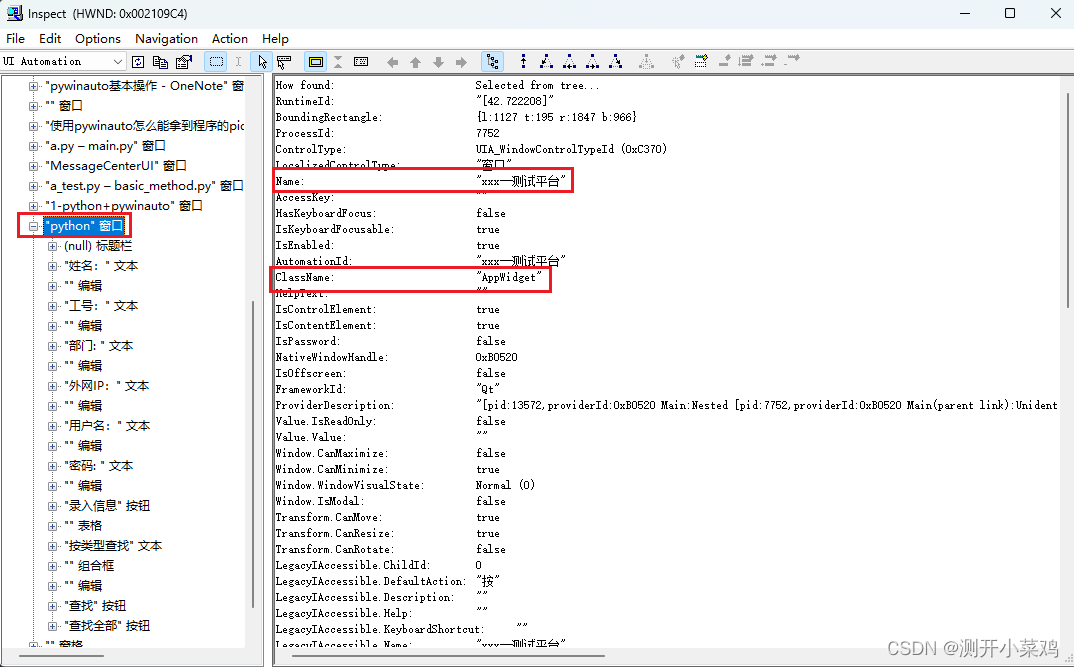
Task: Expand the "a.py – main.py" 窗口 node
Action: [33, 146]
